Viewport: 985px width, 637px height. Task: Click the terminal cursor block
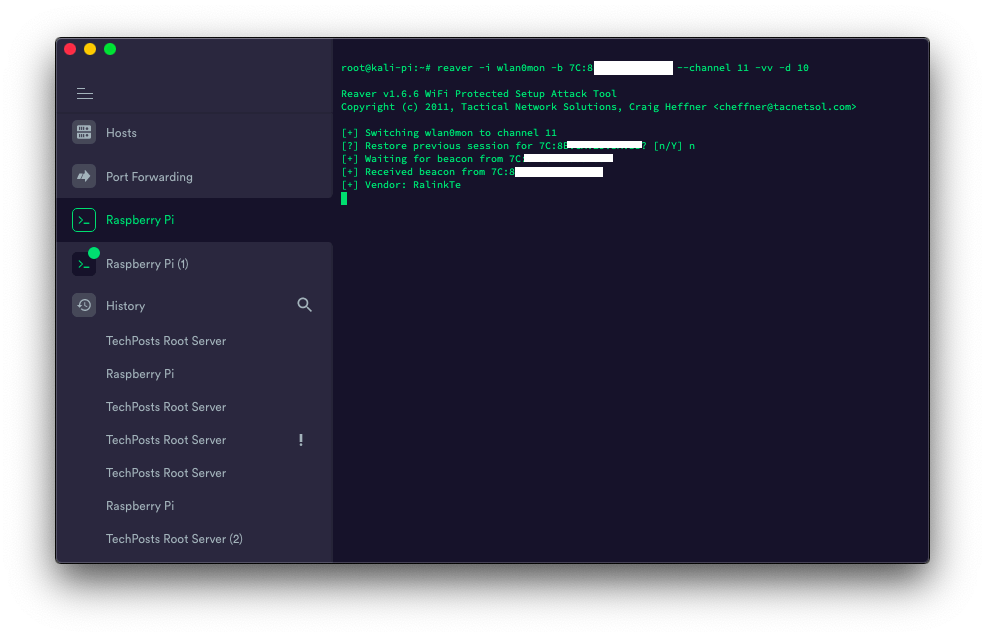pyautogui.click(x=344, y=199)
